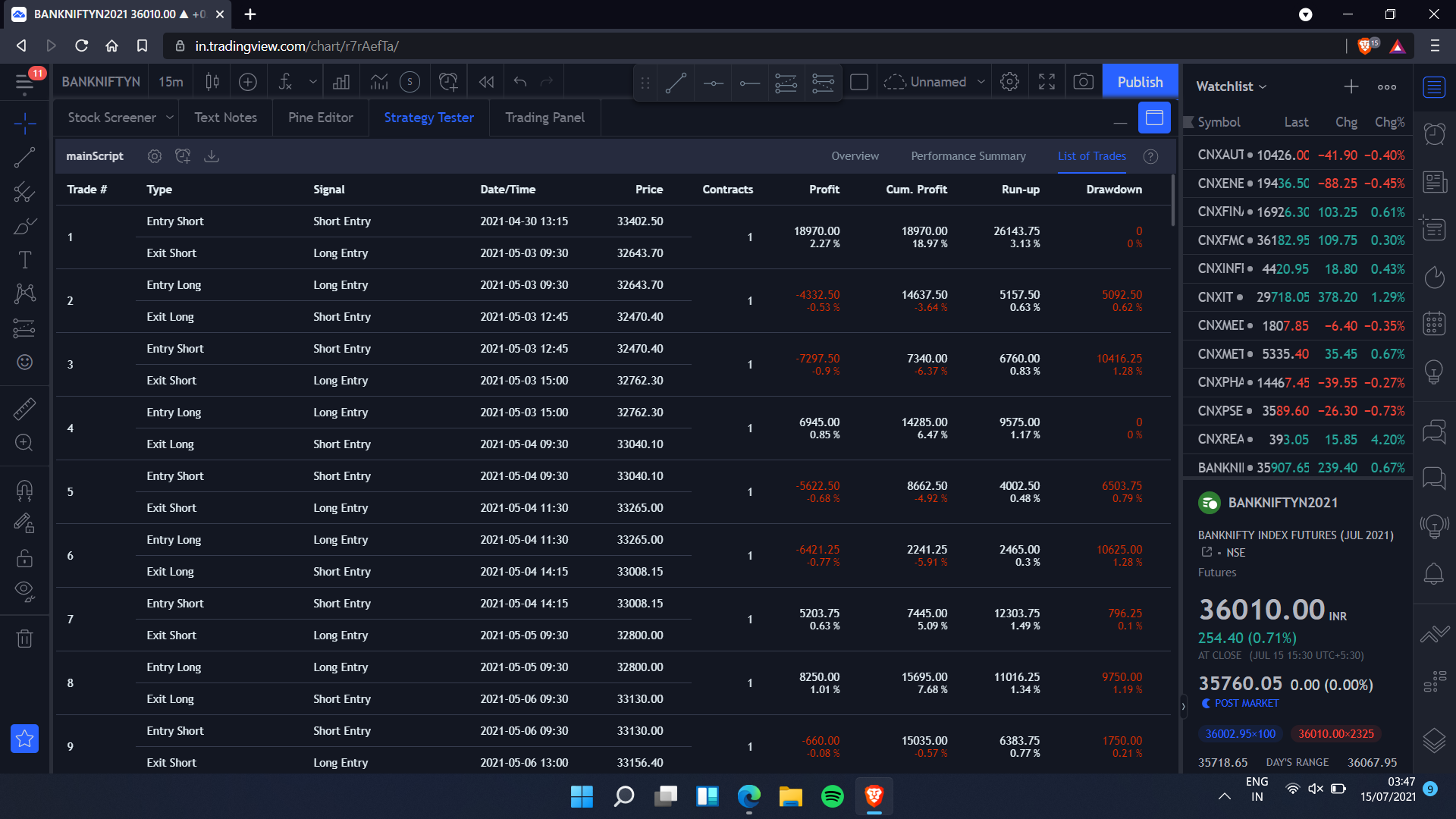Select the measure ruler tool

(24, 409)
